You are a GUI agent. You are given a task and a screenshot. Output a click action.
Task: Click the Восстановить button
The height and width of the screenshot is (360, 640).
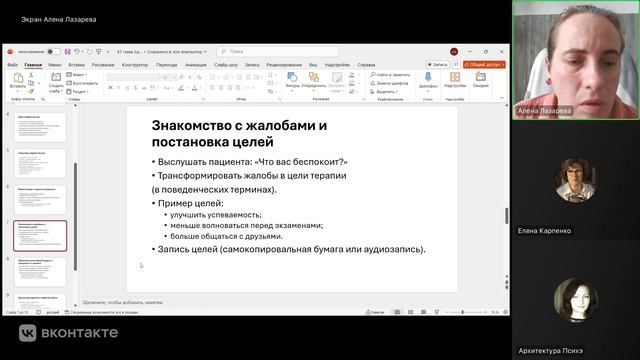click(x=82, y=83)
